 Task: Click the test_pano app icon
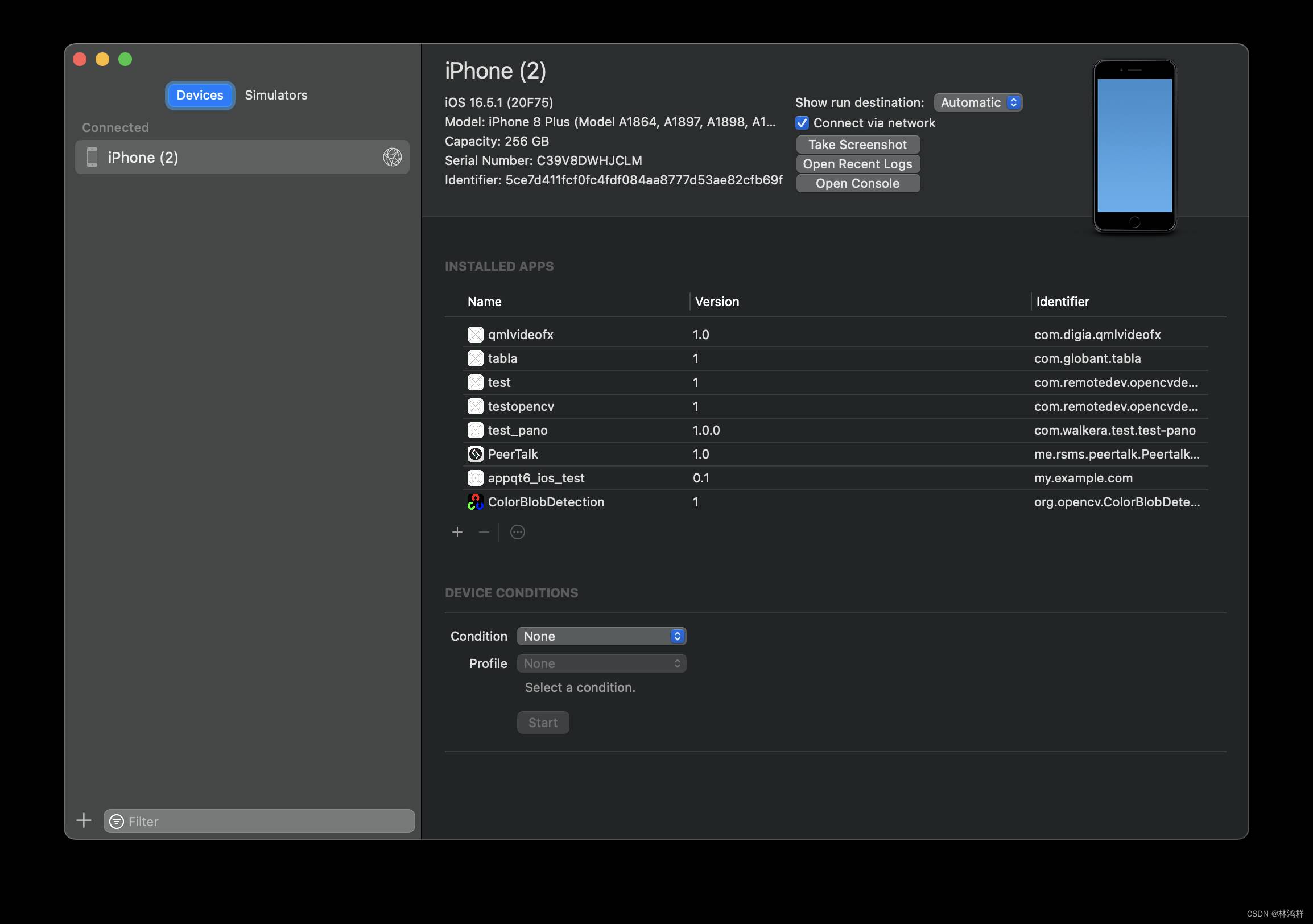[475, 431]
